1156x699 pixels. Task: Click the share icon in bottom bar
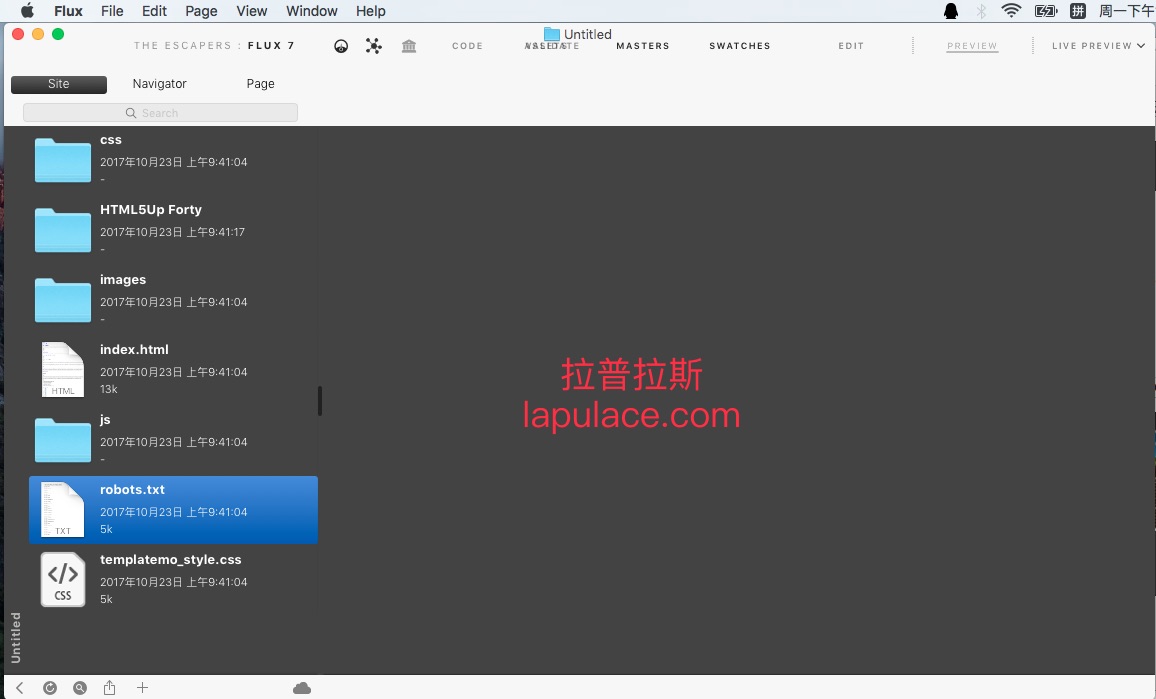click(x=109, y=687)
